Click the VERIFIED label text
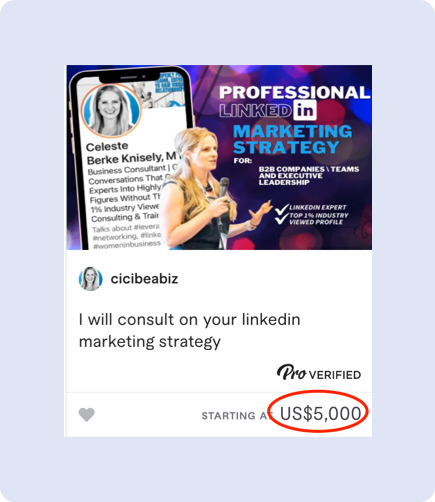 (x=335, y=375)
